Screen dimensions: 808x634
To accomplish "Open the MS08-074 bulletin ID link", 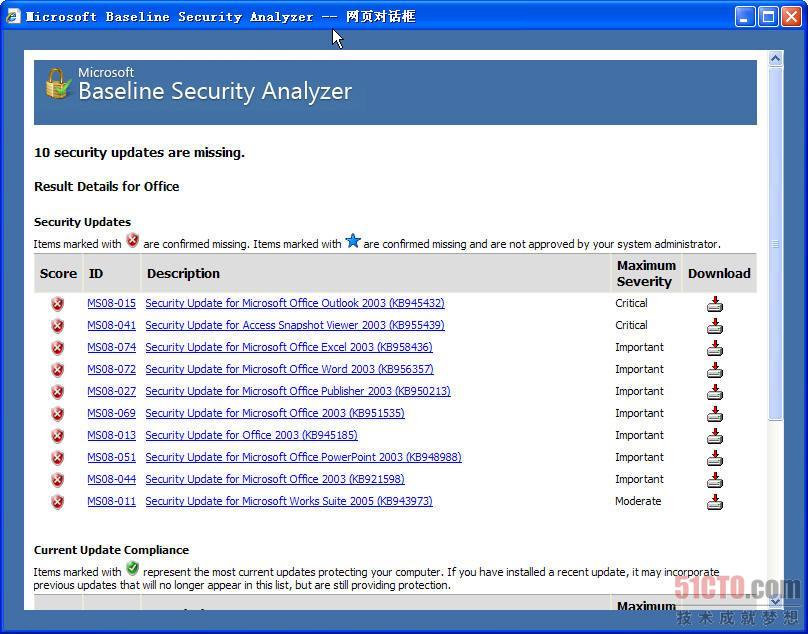I will coord(111,347).
